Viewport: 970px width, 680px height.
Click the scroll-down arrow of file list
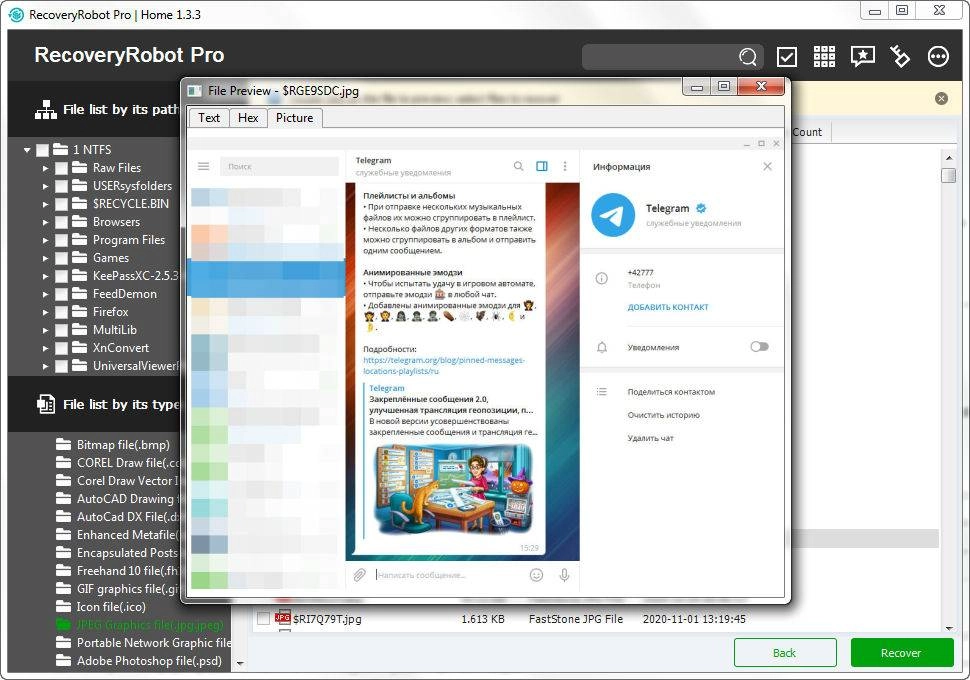pos(948,627)
